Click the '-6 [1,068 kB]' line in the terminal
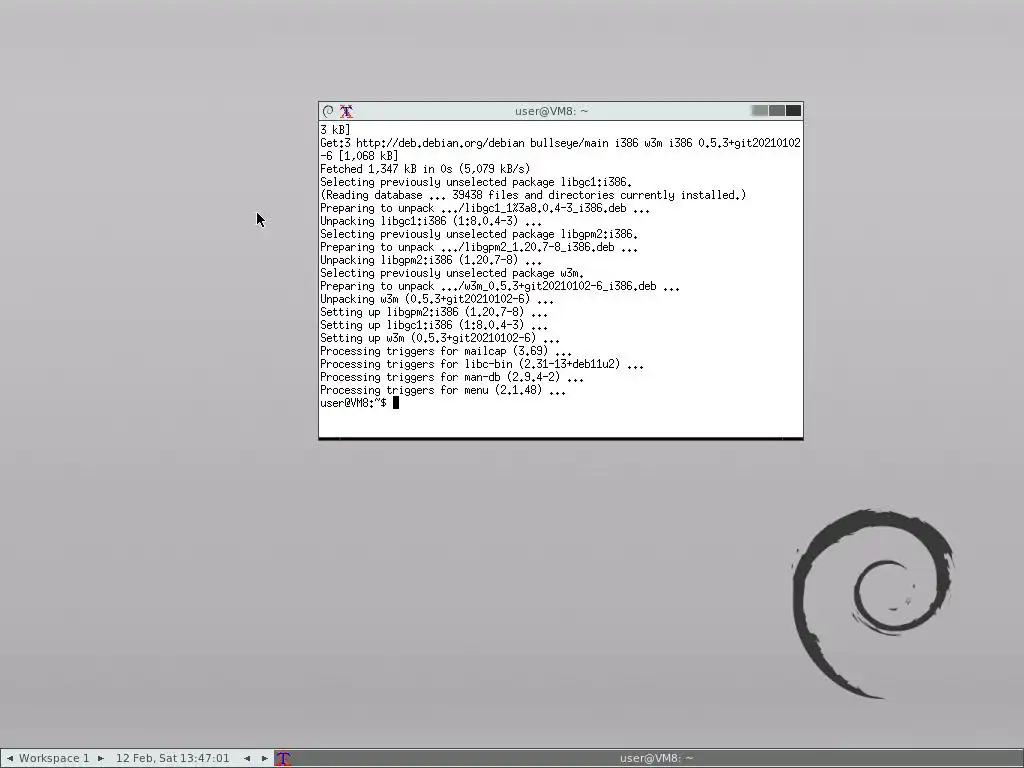This screenshot has width=1024, height=768. click(x=359, y=156)
